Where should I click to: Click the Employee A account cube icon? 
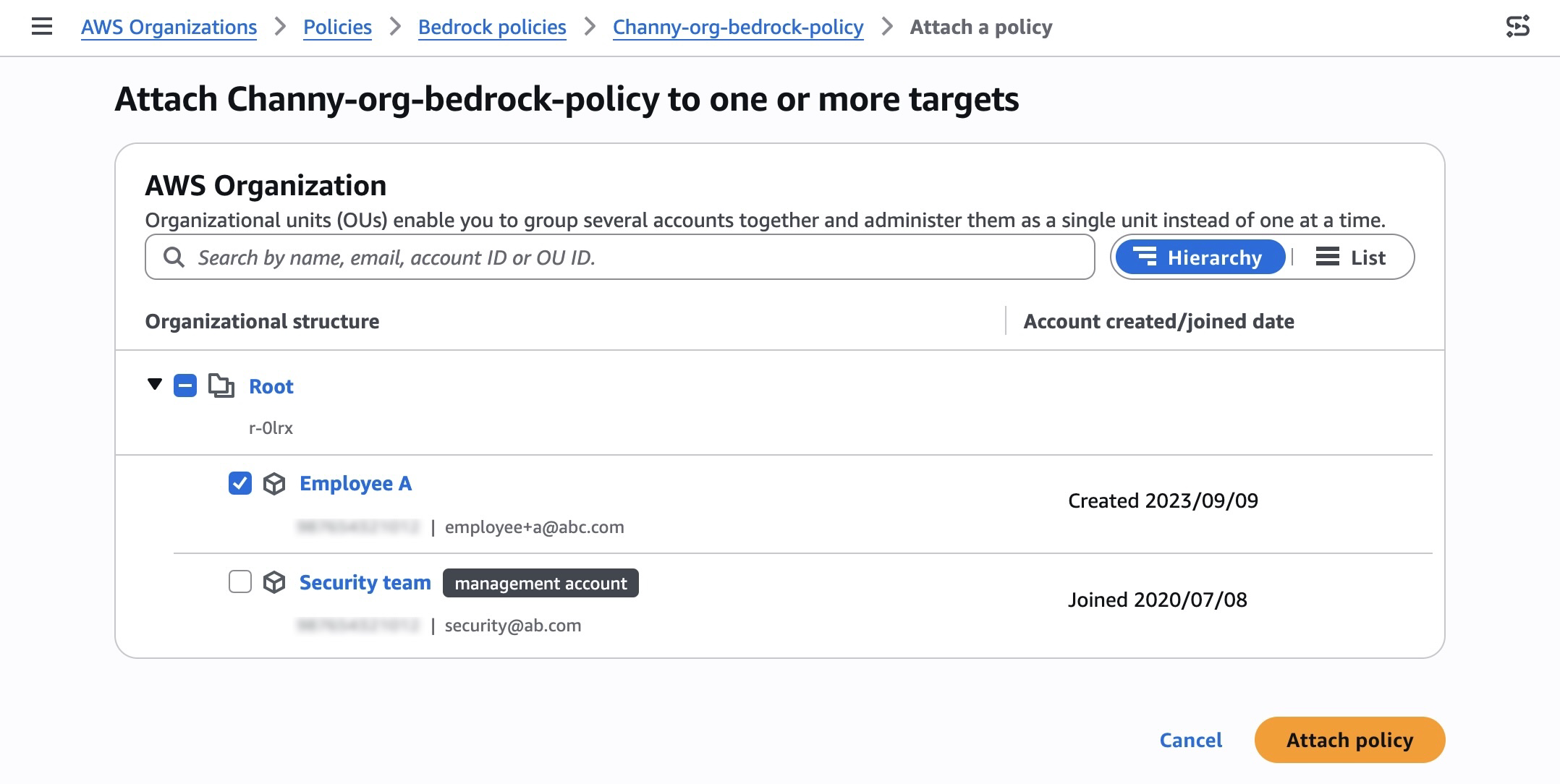coord(274,484)
